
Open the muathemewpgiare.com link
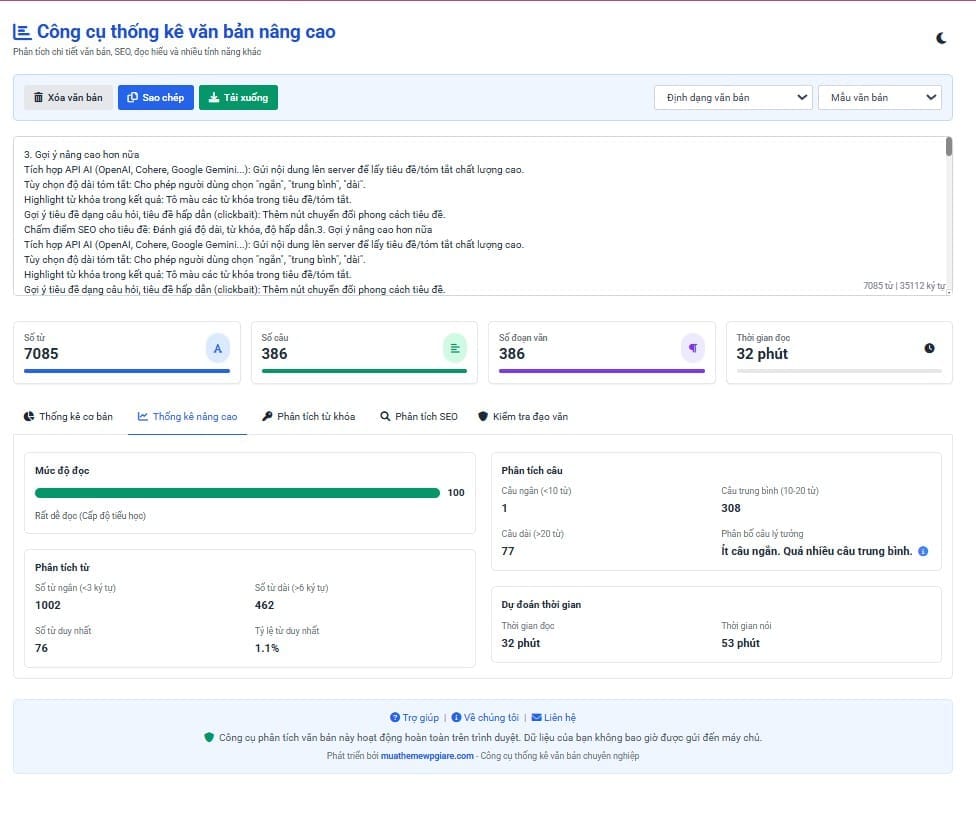[x=427, y=756]
